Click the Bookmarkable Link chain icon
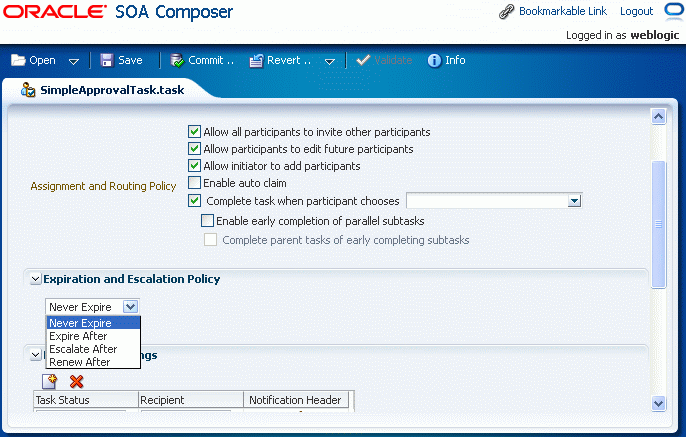Image resolution: width=686 pixels, height=437 pixels. click(x=507, y=12)
